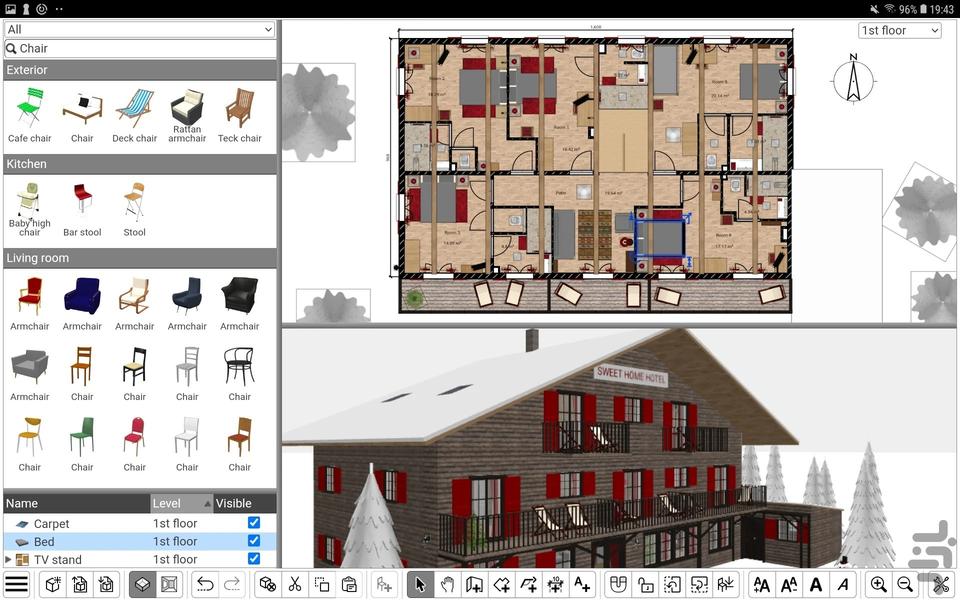Toggle the magnetism magnet icon
Screen dimensions: 960x600
click(619, 584)
